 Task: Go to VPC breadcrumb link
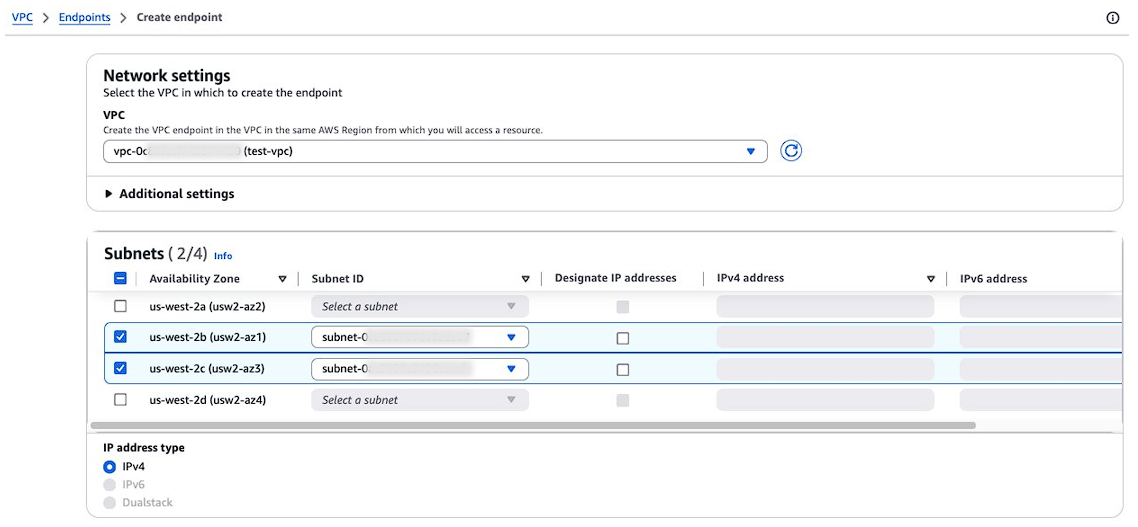coord(22,17)
